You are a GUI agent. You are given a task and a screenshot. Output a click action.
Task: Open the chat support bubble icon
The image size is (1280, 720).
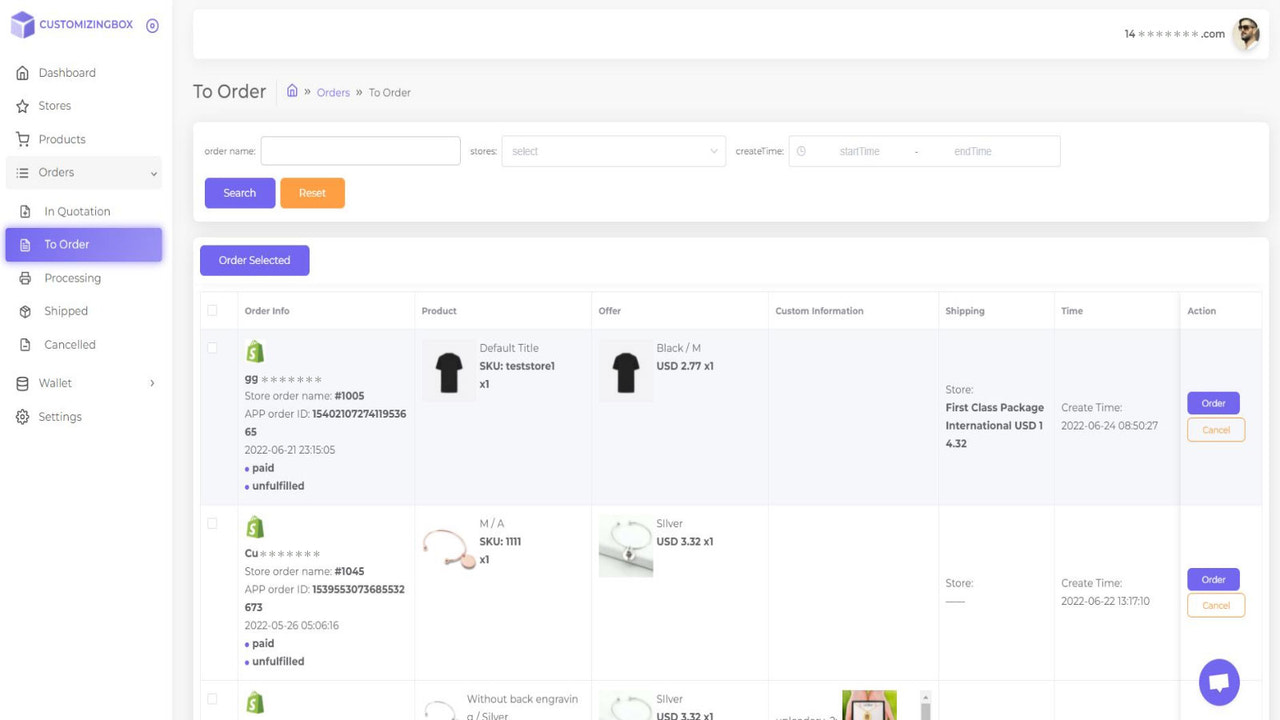1218,681
